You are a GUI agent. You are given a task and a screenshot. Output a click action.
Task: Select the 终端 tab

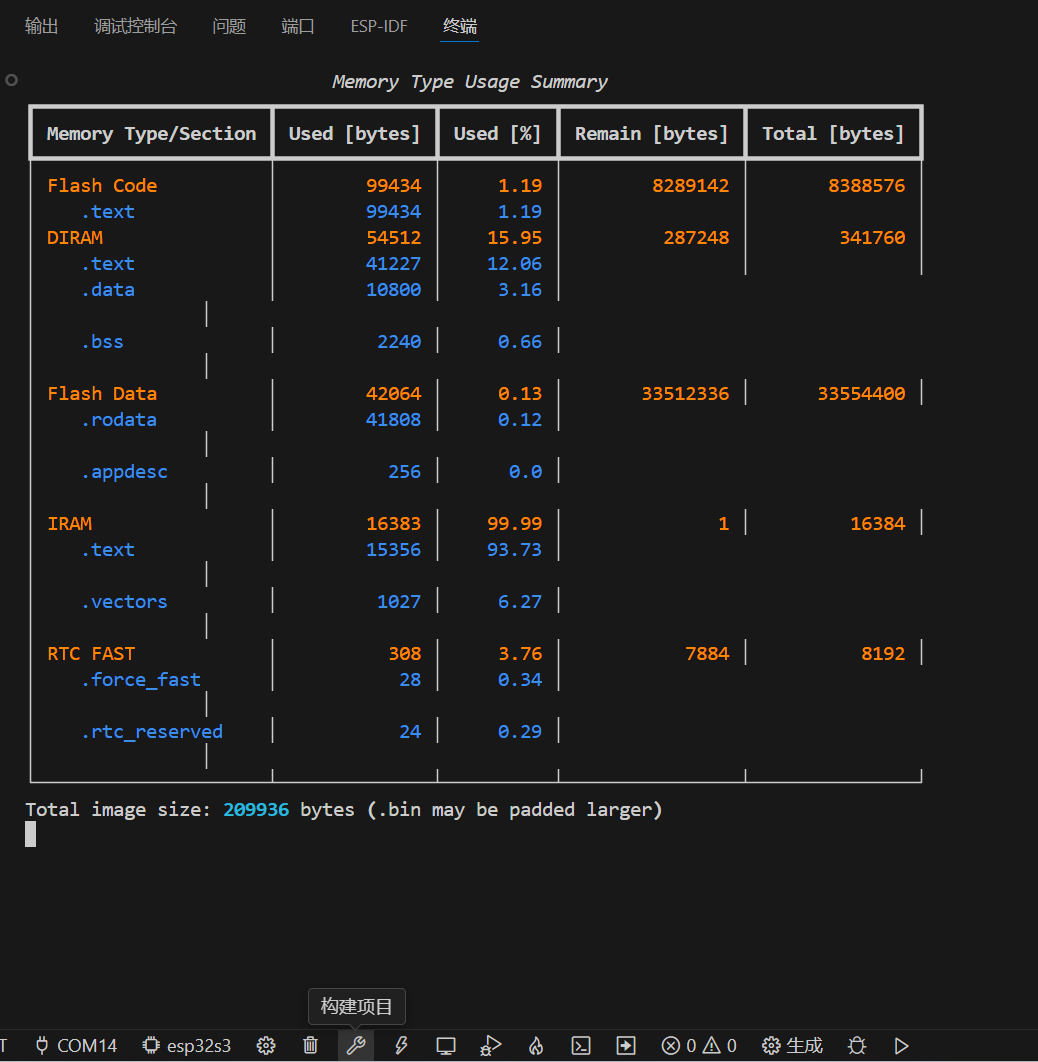460,26
